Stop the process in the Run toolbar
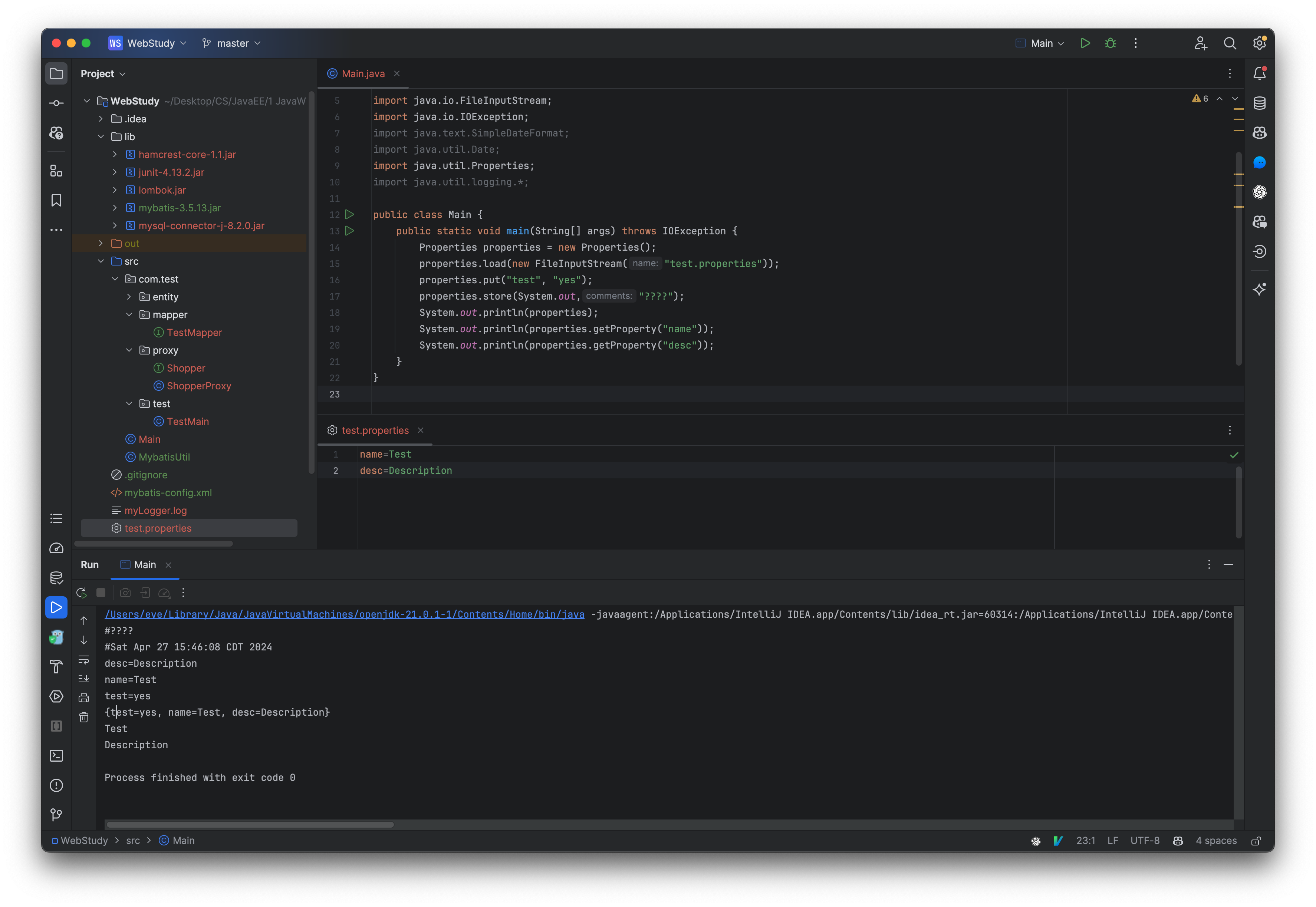The width and height of the screenshot is (1316, 907). click(x=101, y=593)
